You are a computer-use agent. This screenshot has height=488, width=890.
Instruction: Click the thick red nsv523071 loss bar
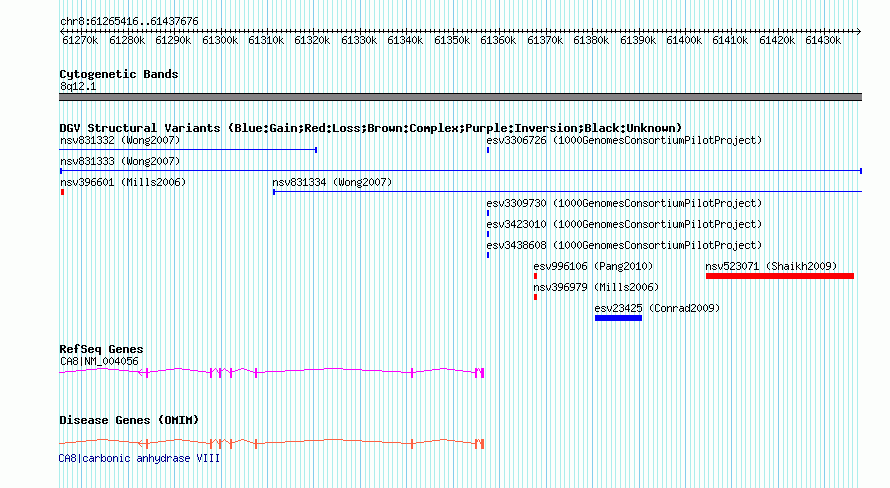780,276
